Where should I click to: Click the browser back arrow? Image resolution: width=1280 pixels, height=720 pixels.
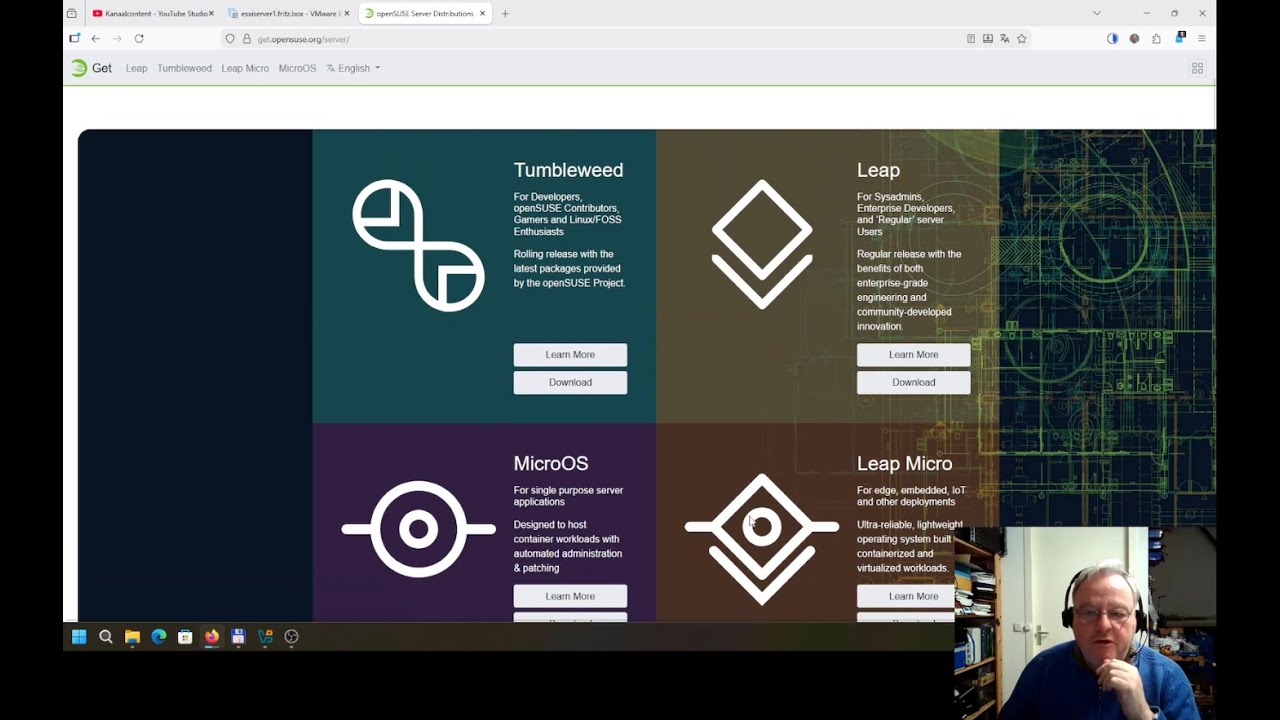point(95,39)
